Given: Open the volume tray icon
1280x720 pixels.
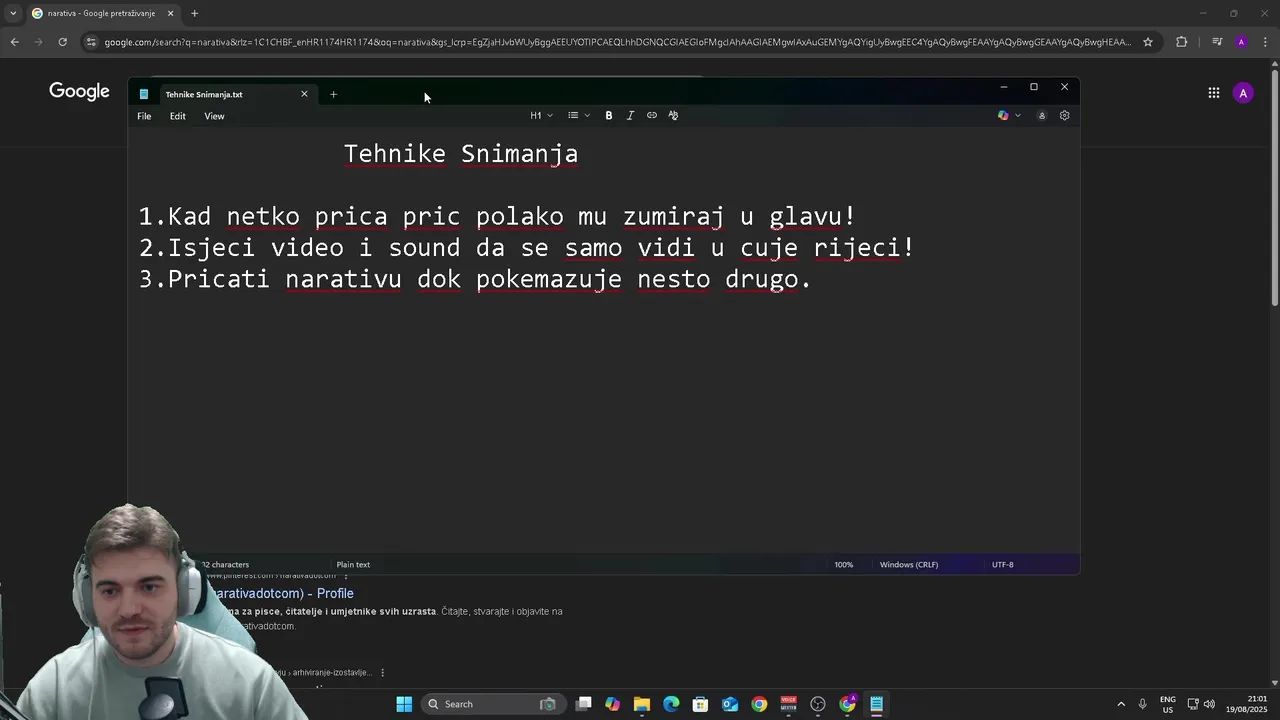Looking at the screenshot, I should (x=1209, y=704).
